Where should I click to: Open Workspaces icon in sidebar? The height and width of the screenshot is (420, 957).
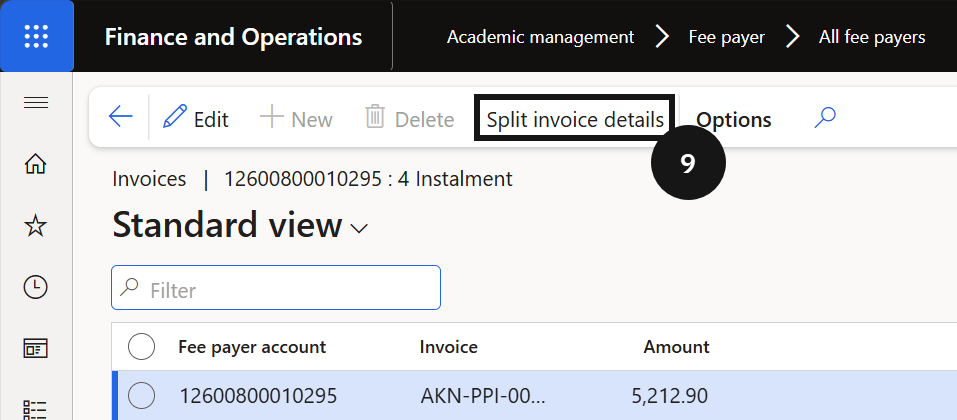pos(35,349)
